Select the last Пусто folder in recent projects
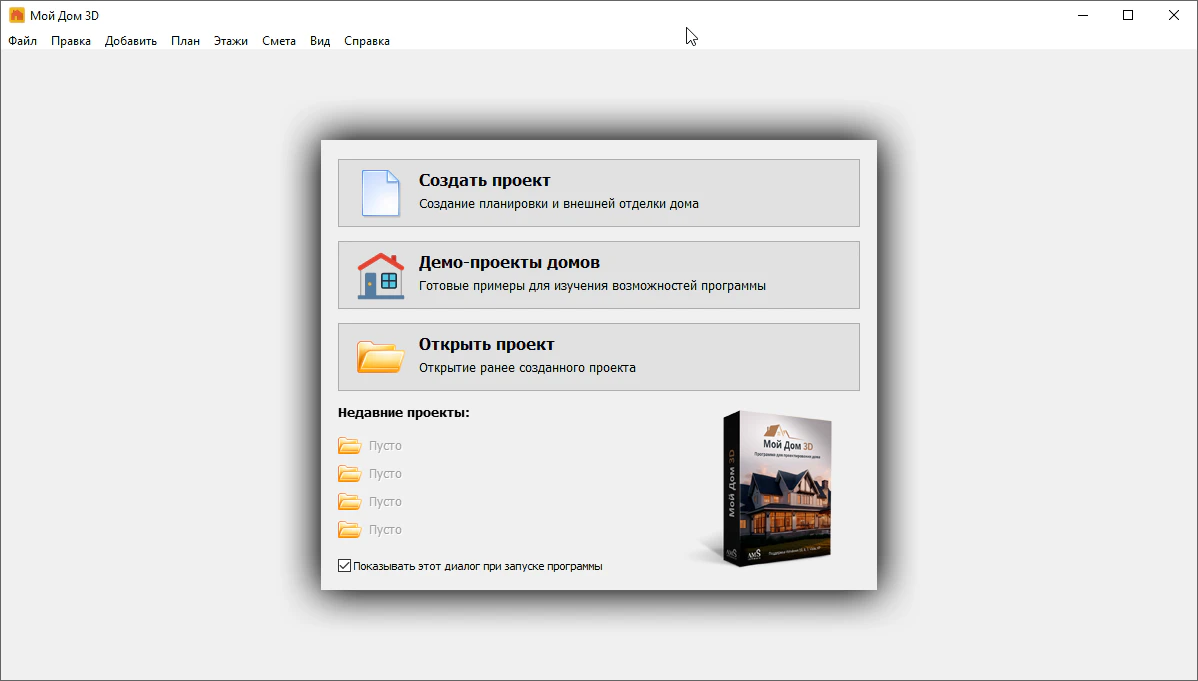The width and height of the screenshot is (1198, 681). click(349, 529)
